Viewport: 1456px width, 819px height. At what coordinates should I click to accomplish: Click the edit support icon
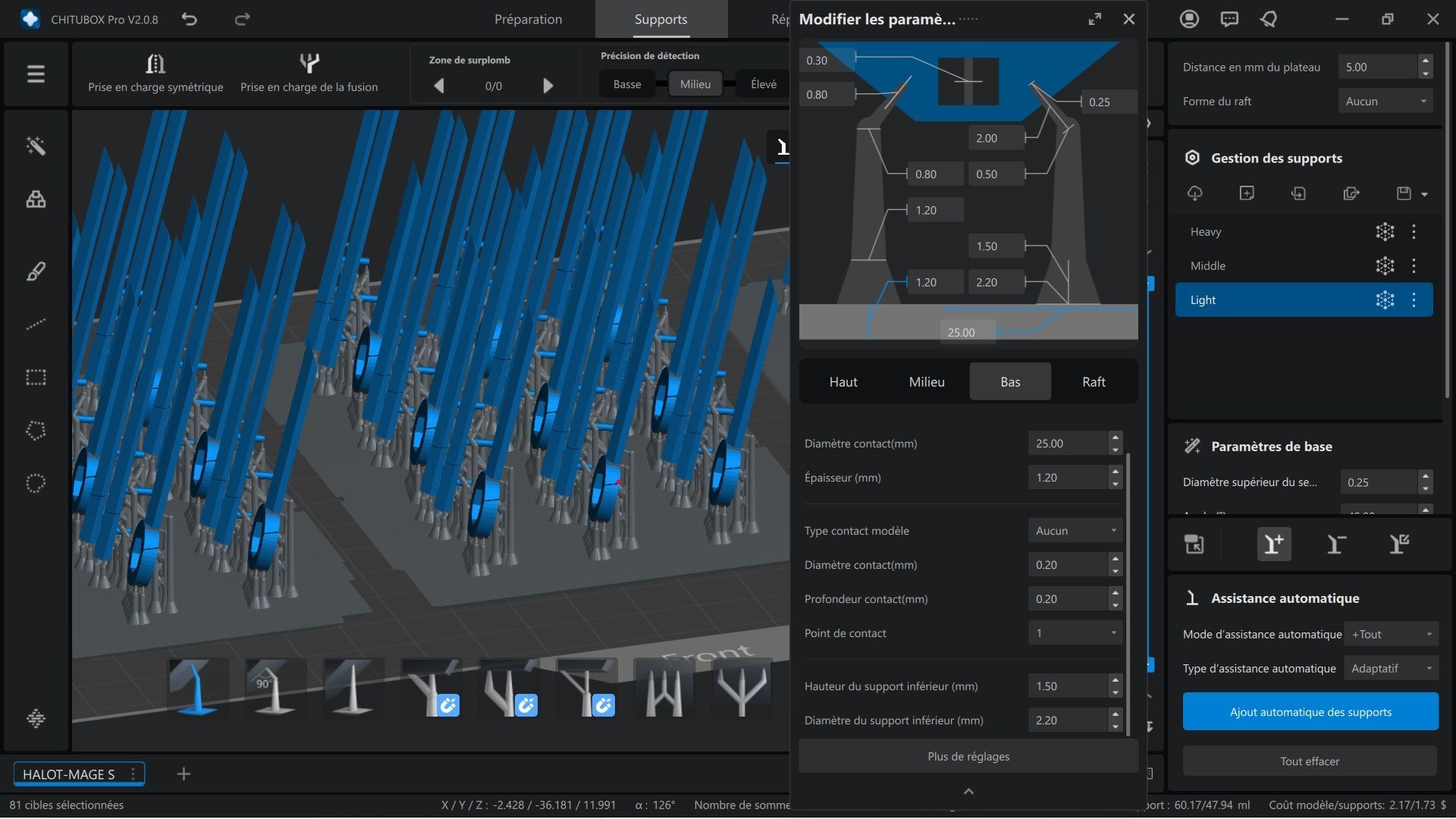click(x=1399, y=544)
